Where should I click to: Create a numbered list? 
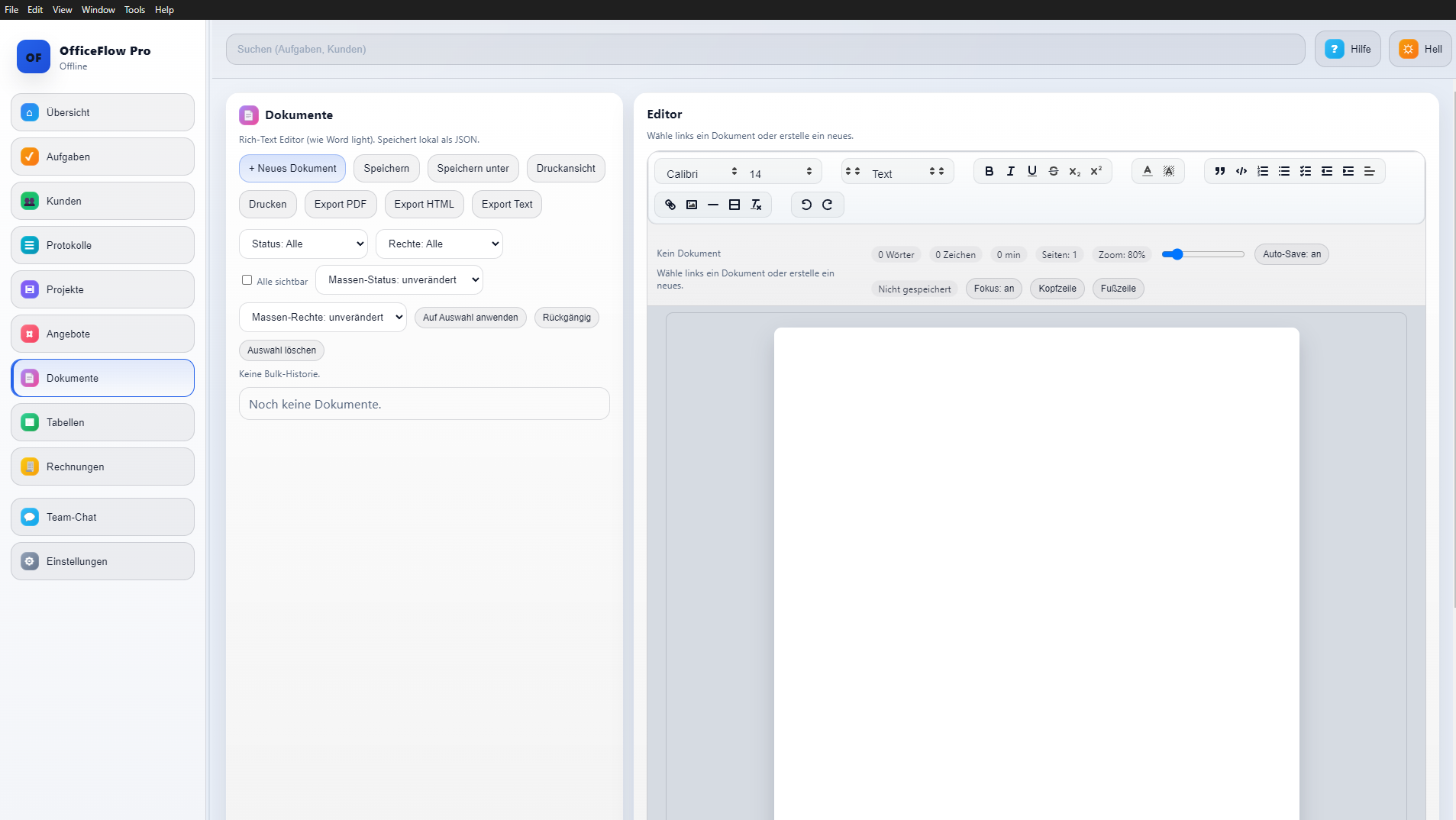pos(1262,171)
